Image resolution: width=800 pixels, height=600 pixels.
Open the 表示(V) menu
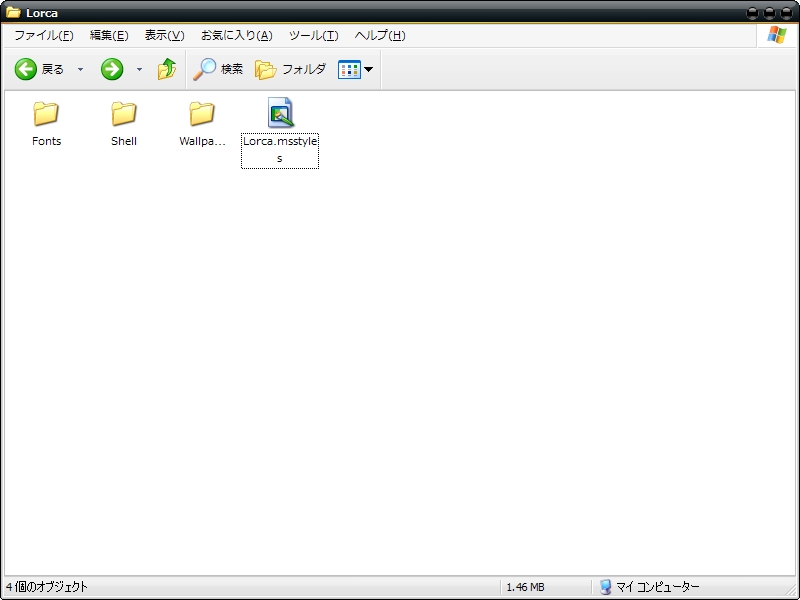pos(164,35)
